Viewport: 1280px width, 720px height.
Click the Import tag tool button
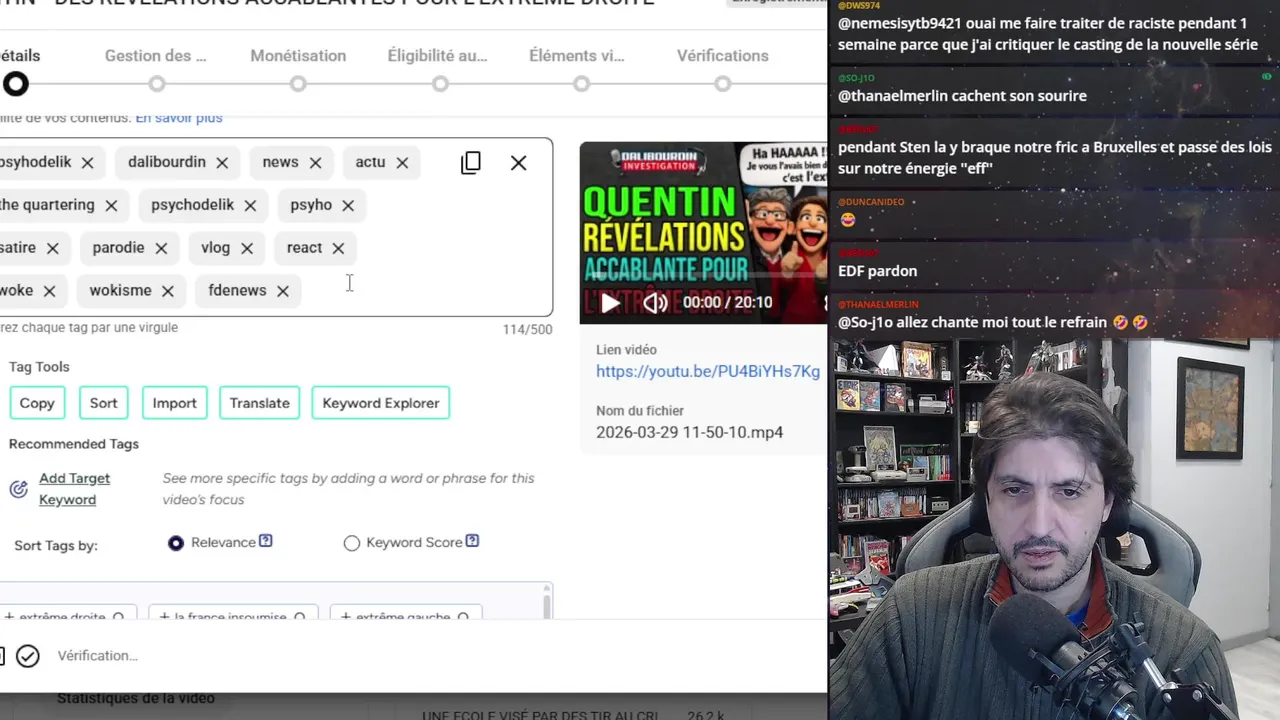point(175,403)
